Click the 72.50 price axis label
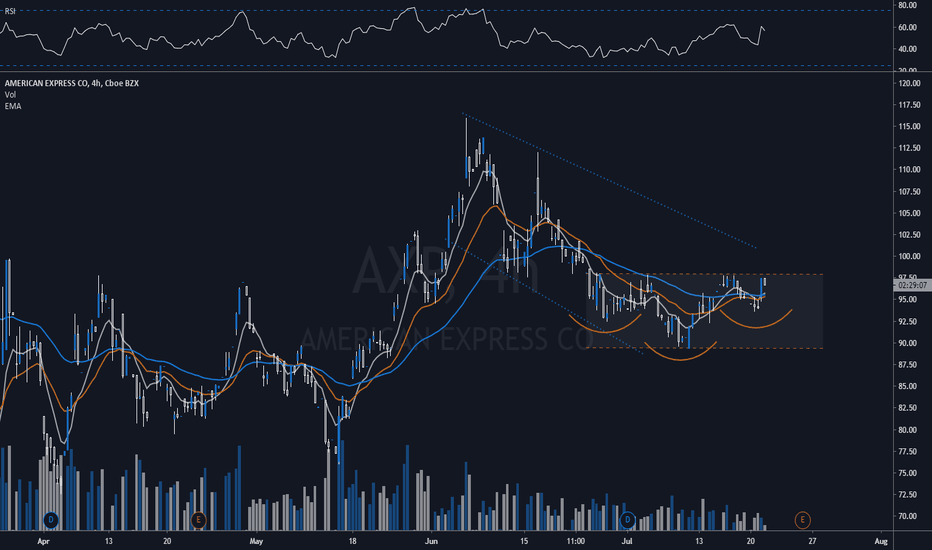 pyautogui.click(x=909, y=495)
